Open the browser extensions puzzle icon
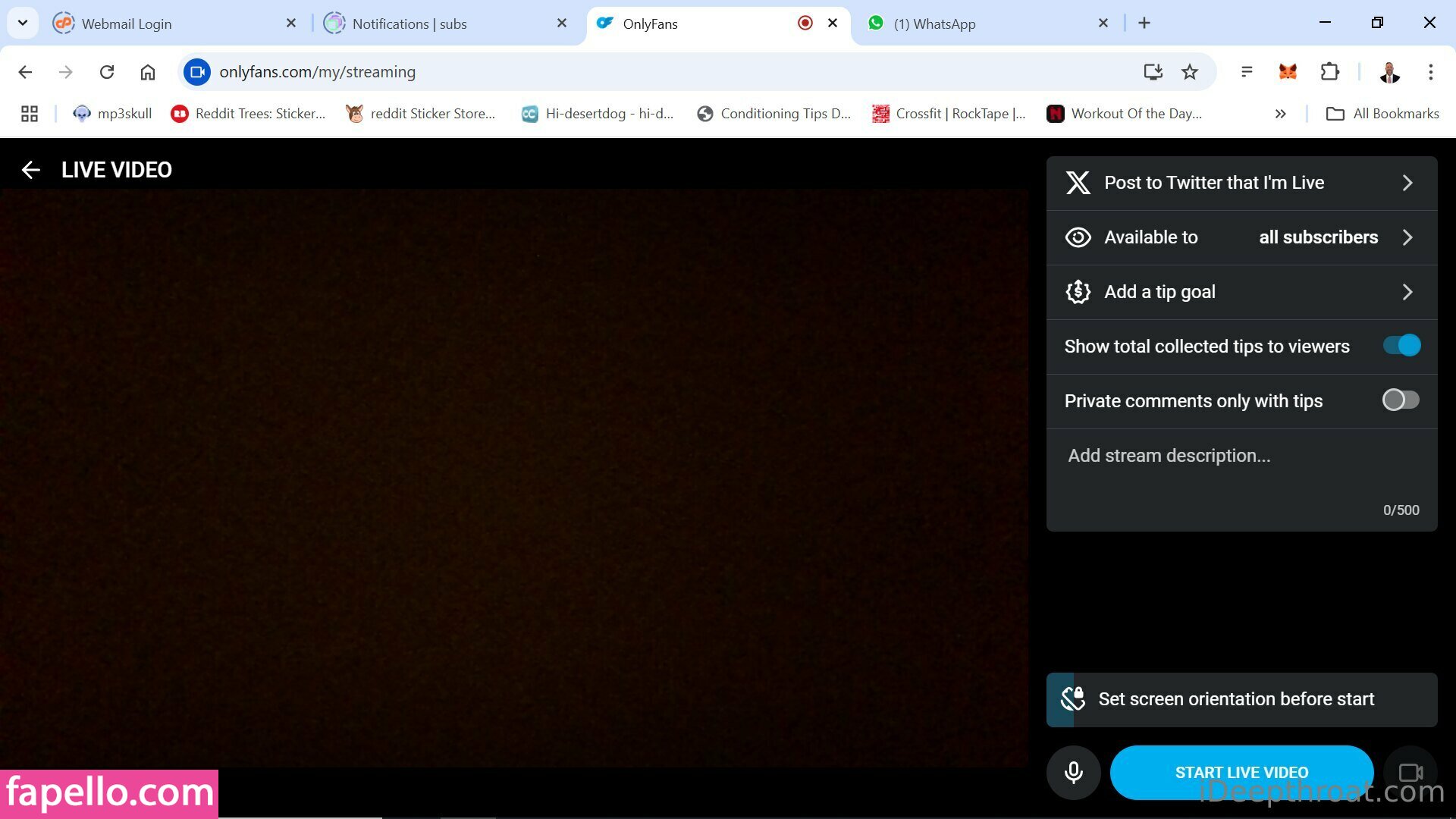The width and height of the screenshot is (1456, 819). [1329, 72]
